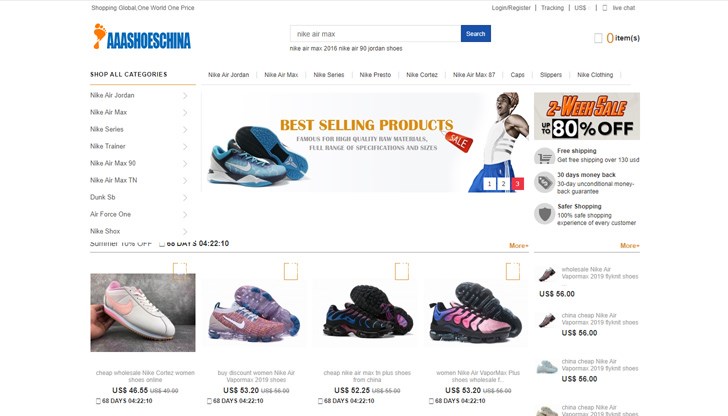Select banner slide 2 indicator
728x416 pixels.
(503, 184)
